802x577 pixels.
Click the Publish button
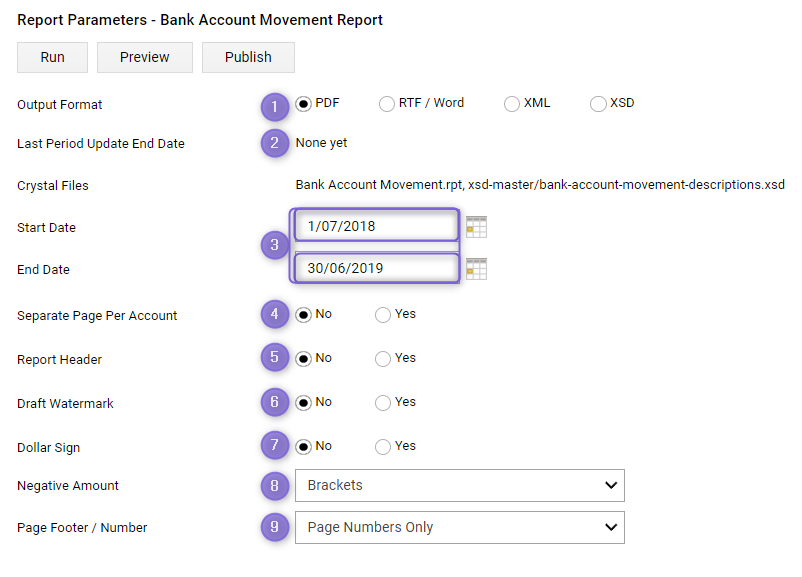(x=248, y=57)
